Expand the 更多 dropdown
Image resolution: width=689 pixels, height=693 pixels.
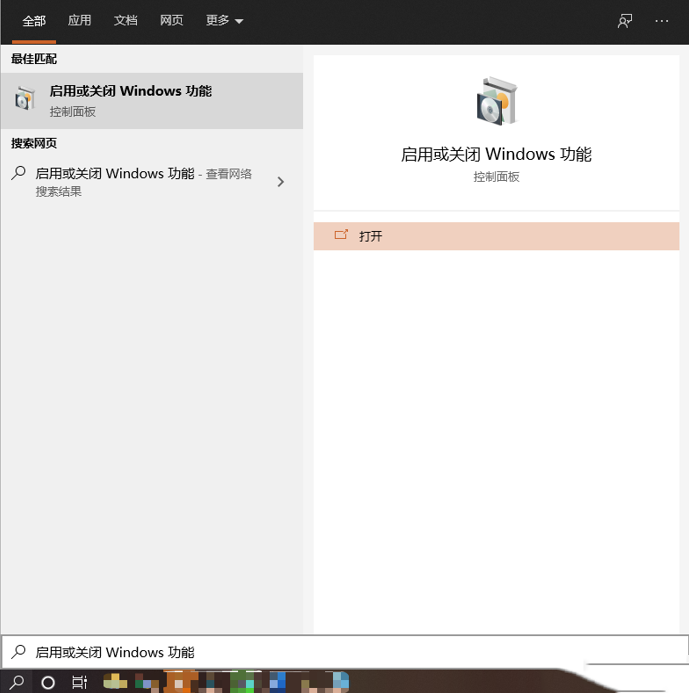[225, 20]
